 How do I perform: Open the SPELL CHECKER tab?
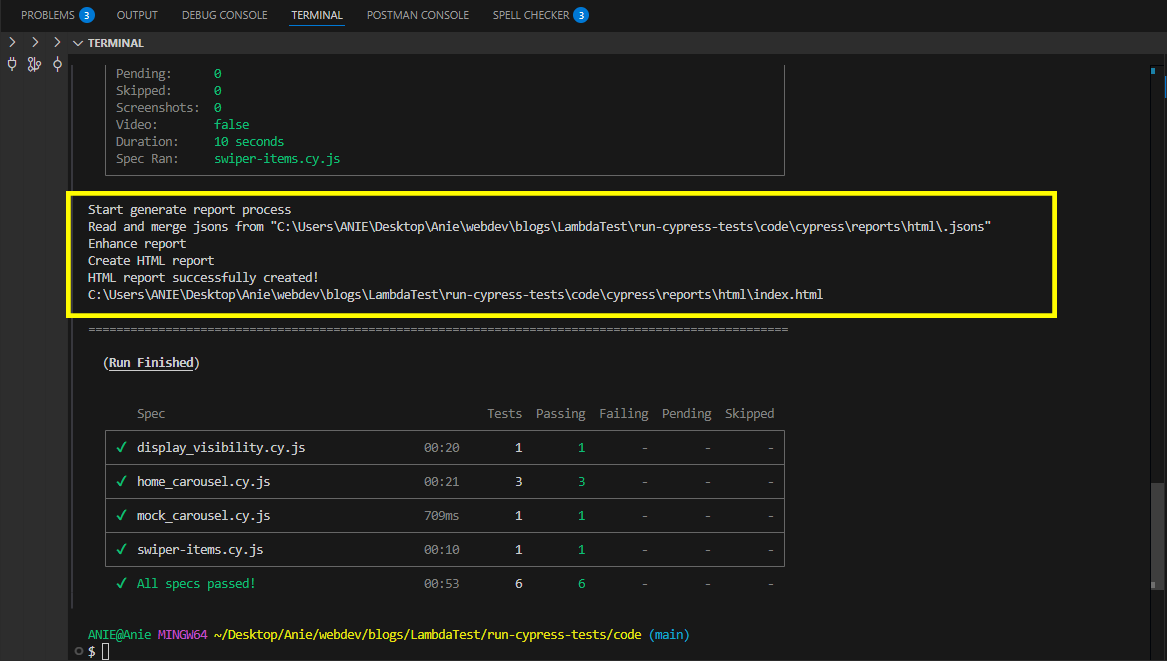click(530, 15)
